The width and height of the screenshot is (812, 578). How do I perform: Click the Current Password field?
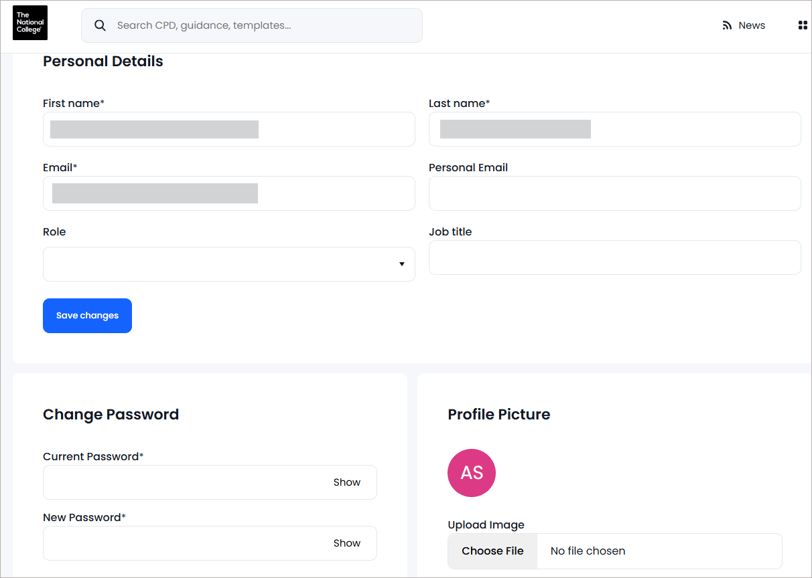(x=180, y=482)
